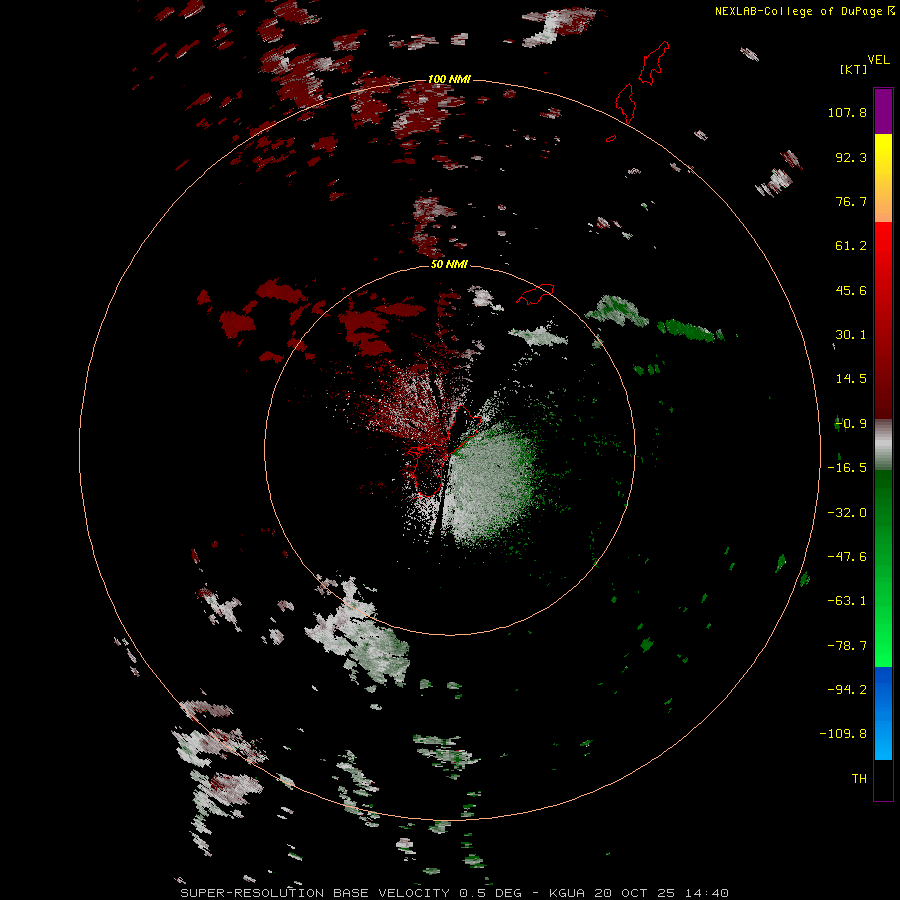Screen dimensions: 900x900
Task: Click the -47.6 scale value
Action: [x=847, y=557]
